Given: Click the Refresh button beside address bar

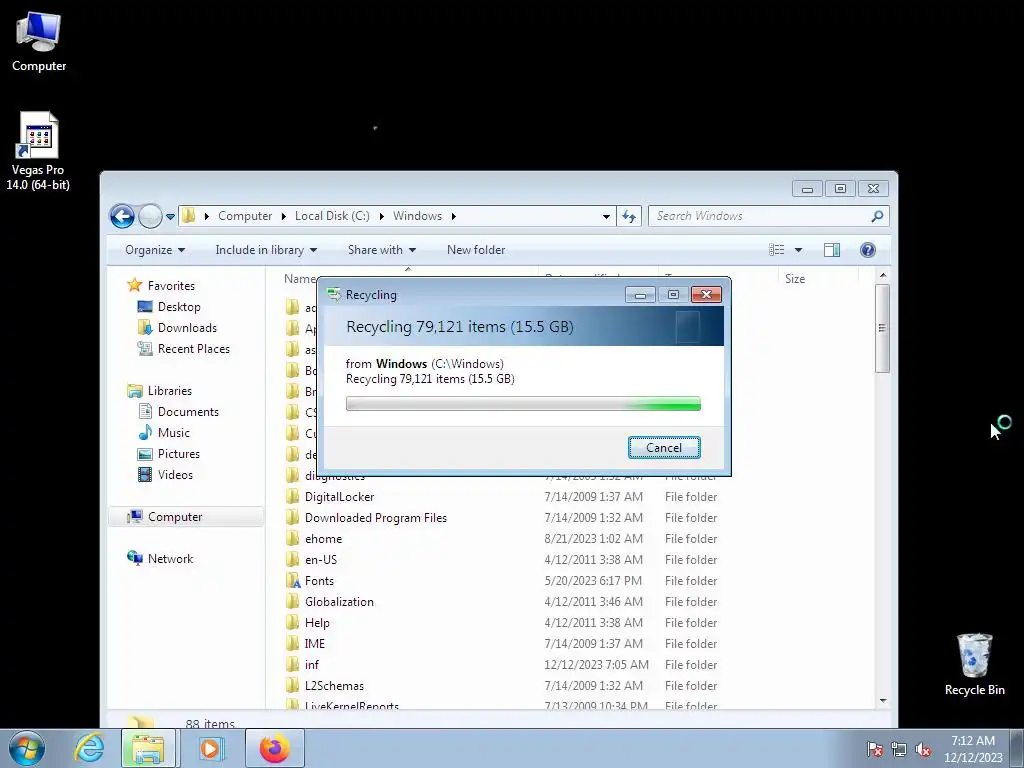Looking at the screenshot, I should [629, 216].
